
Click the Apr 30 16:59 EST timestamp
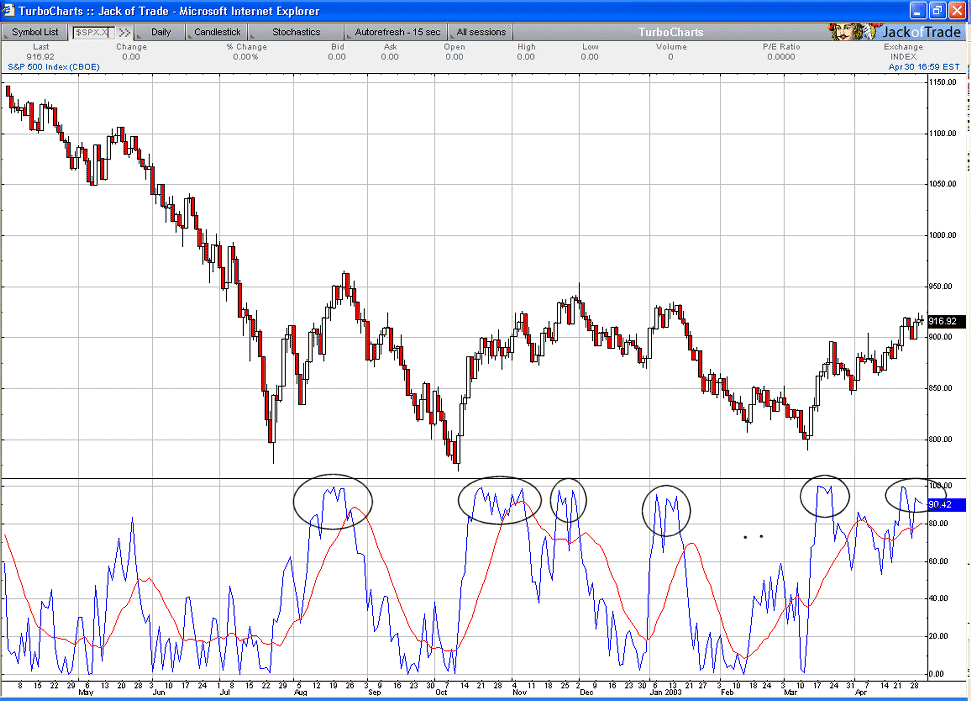click(924, 67)
